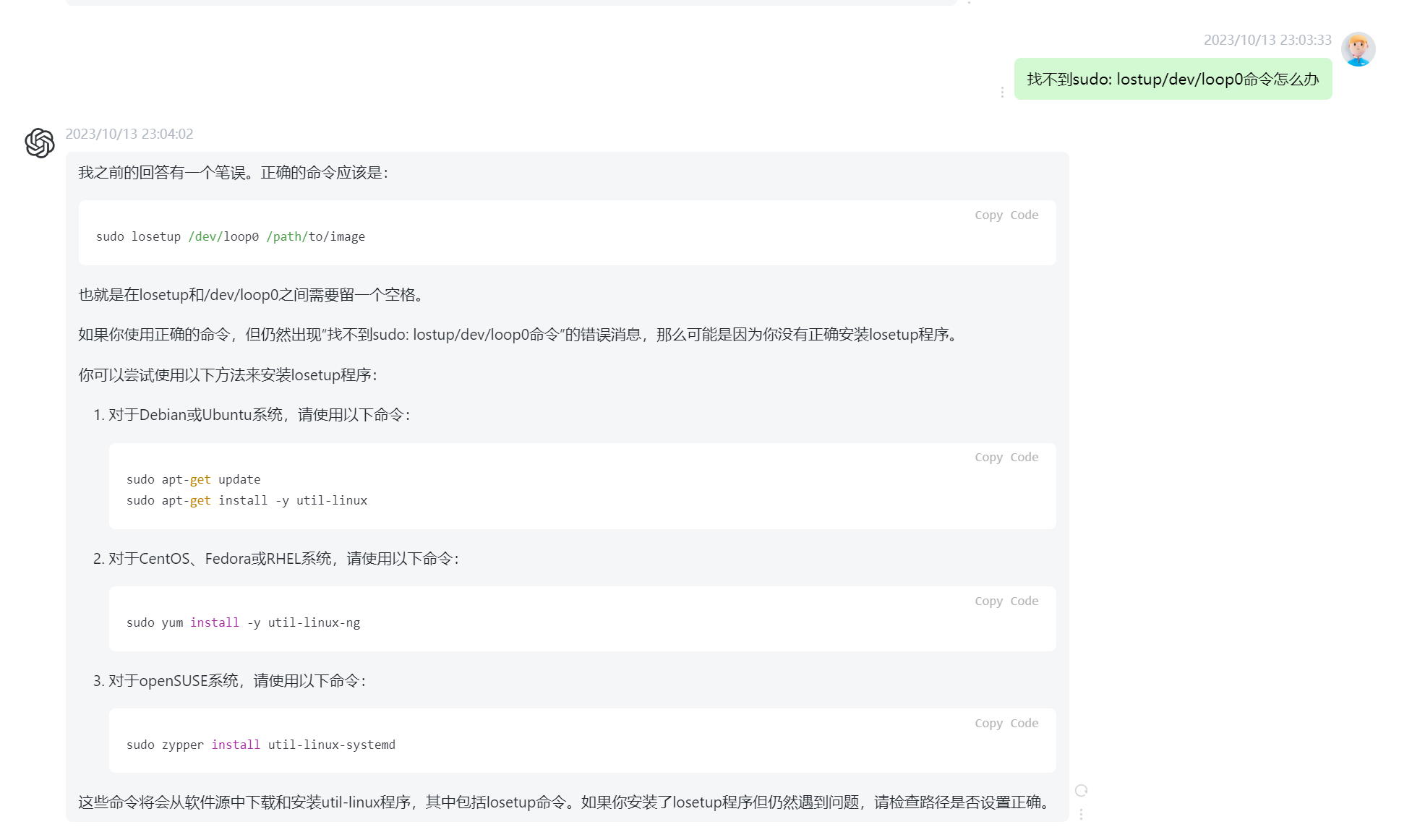Copy code of apt-get commands block
Screen dimensions: 1412x840
(1006, 457)
